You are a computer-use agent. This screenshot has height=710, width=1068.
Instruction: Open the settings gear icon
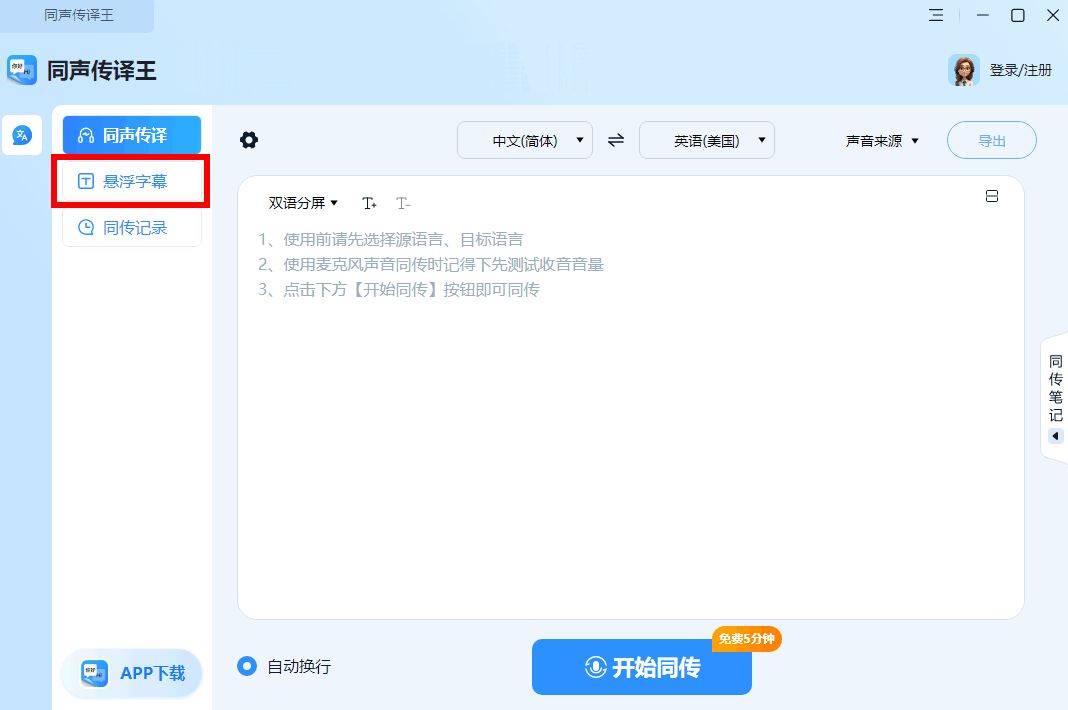[x=248, y=140]
